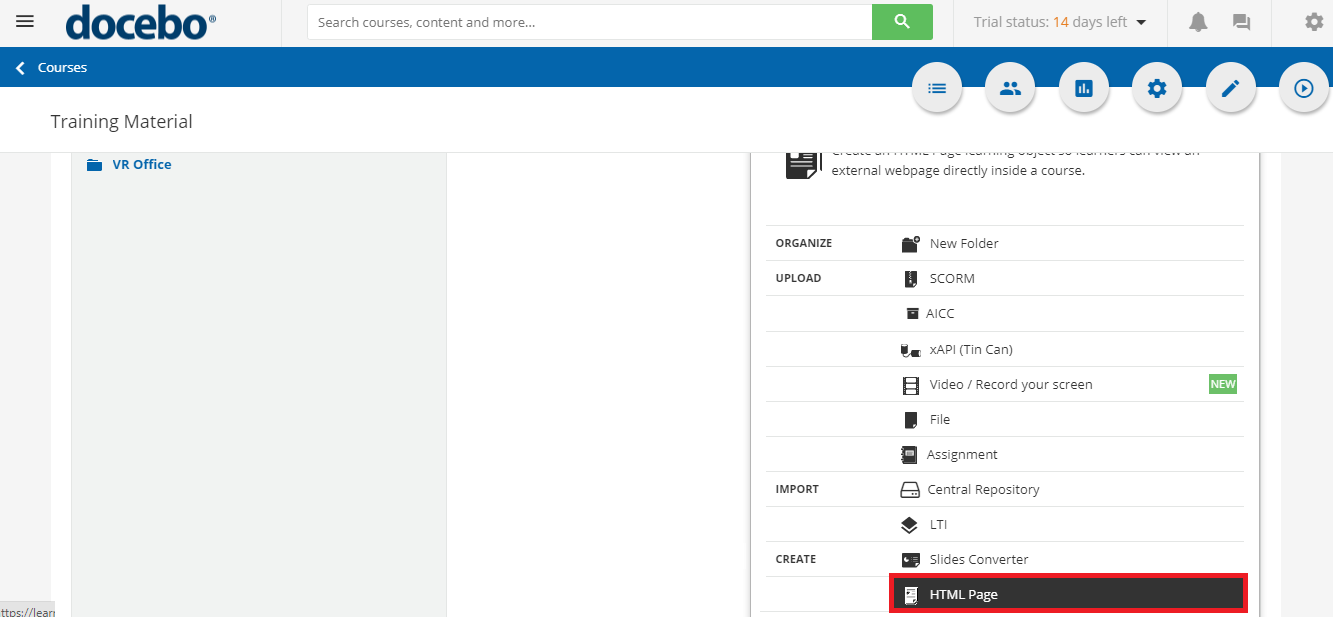1333x617 pixels.
Task: Go back using the Courses chevron arrow
Action: [x=20, y=68]
